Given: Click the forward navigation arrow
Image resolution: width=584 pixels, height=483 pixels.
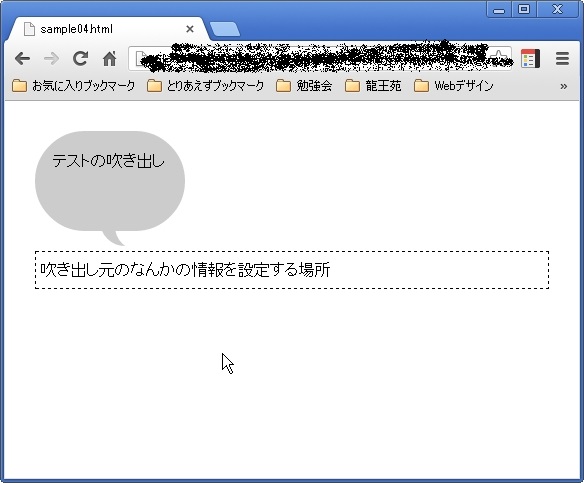Looking at the screenshot, I should 51,59.
